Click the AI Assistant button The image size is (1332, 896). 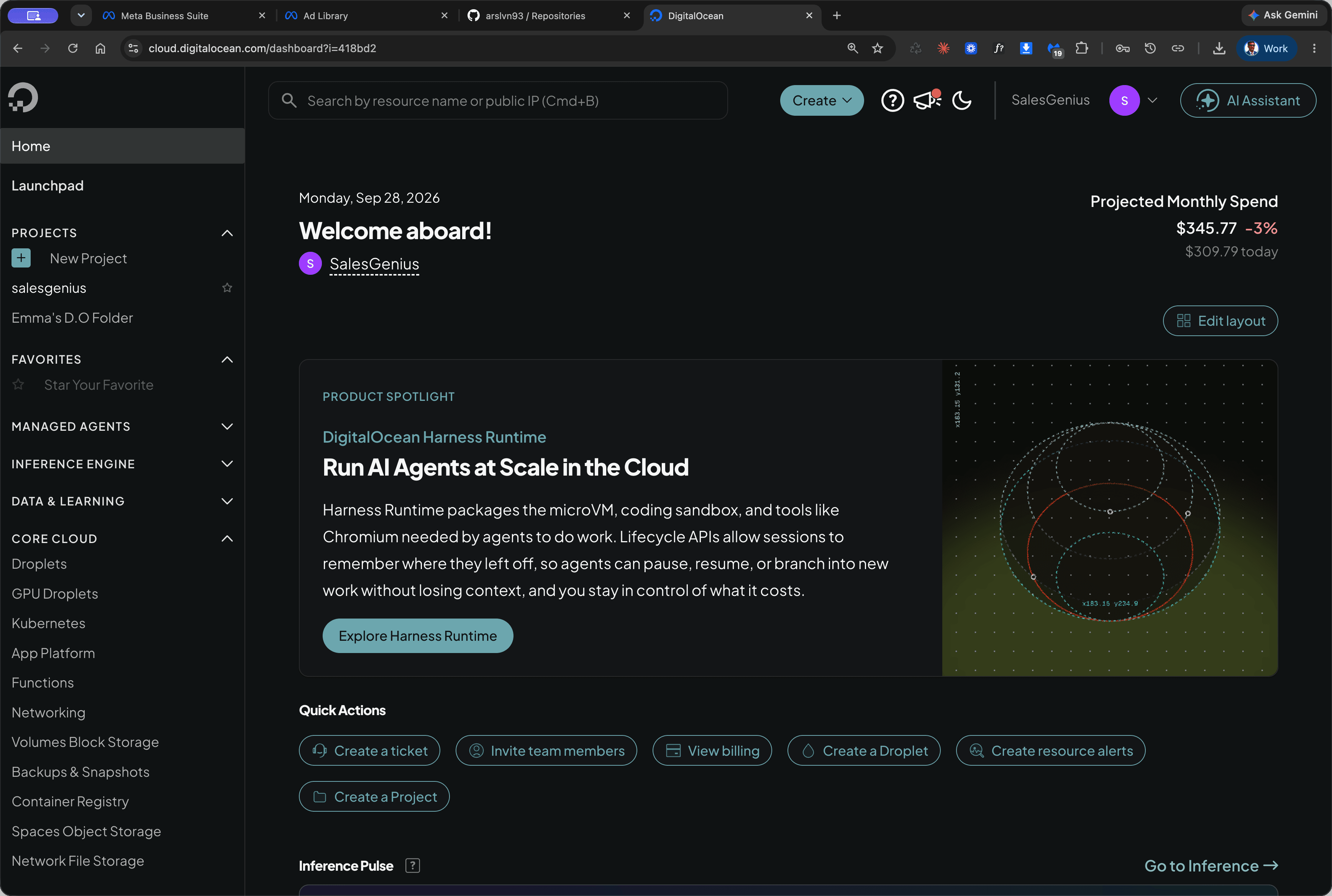(1248, 100)
